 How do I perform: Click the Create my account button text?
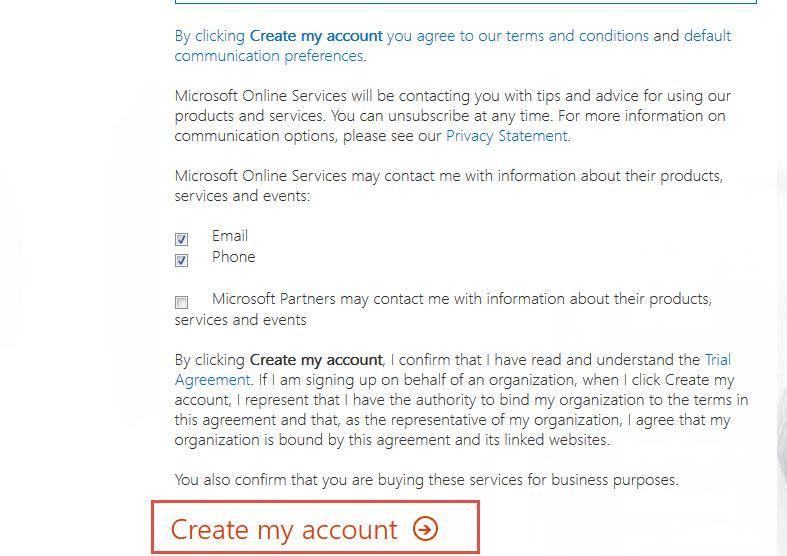[284, 529]
